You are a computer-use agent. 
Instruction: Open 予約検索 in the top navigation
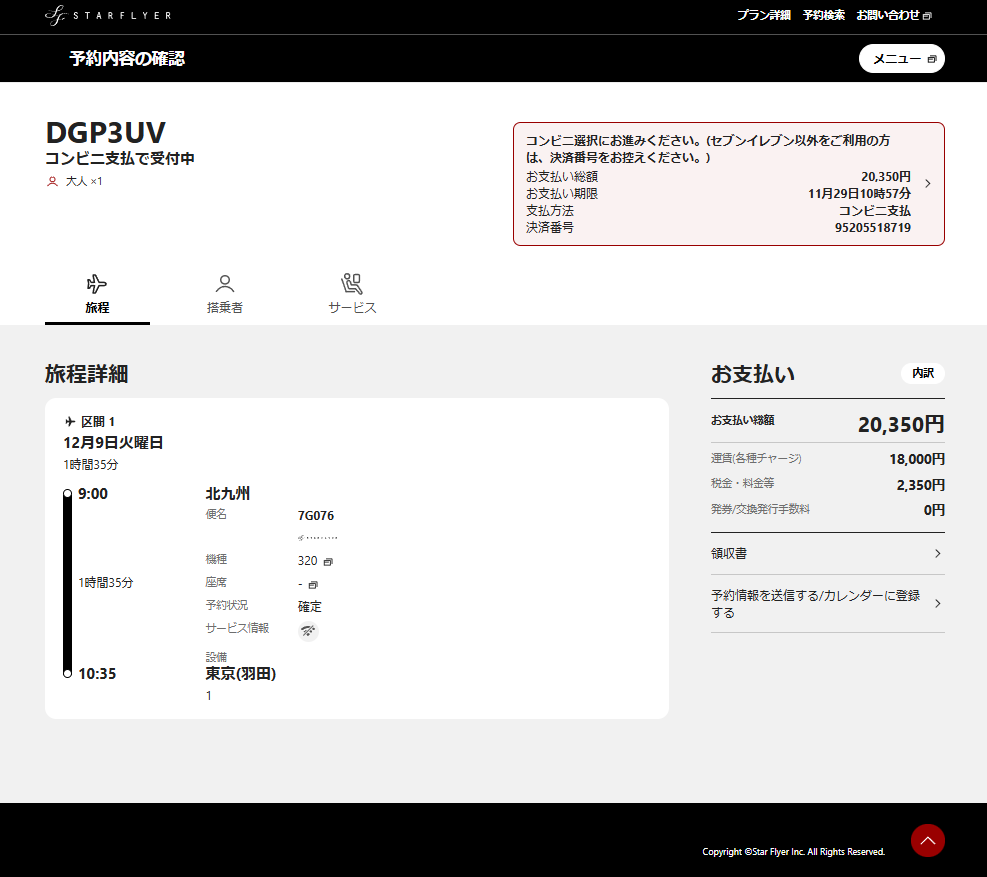[x=823, y=15]
